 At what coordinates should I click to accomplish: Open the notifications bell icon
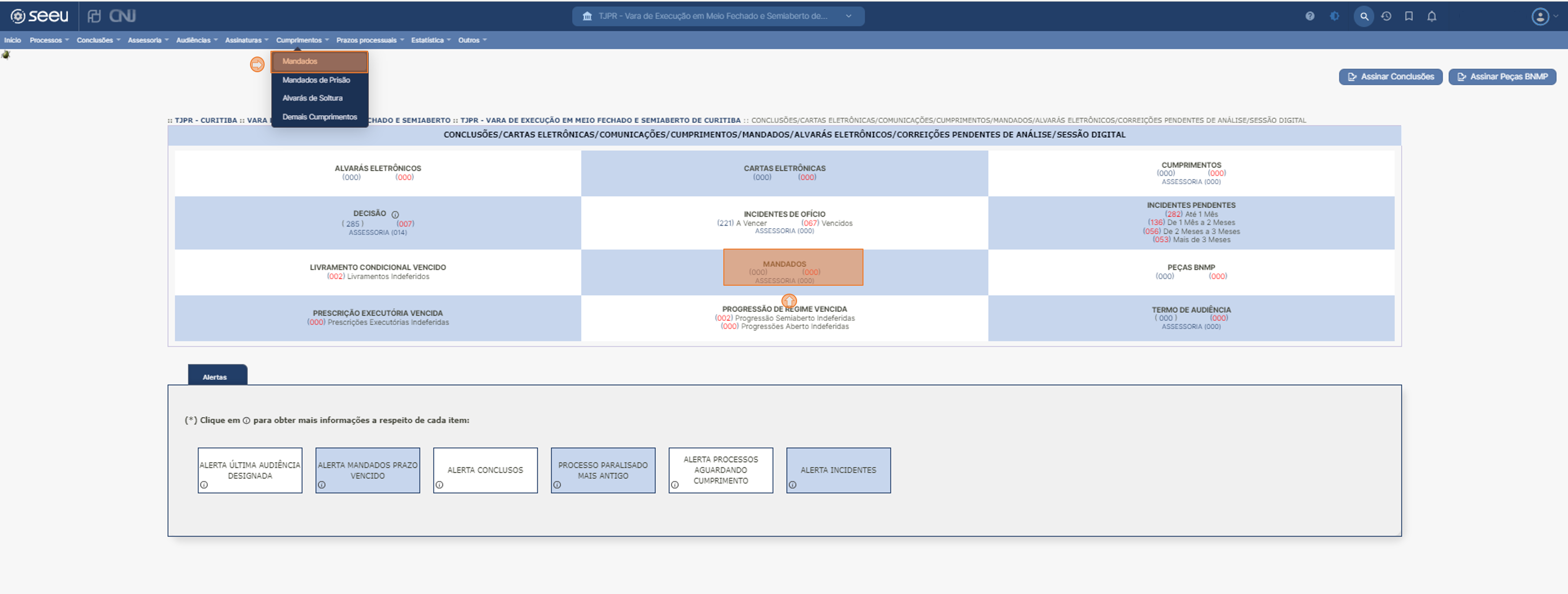[x=1431, y=16]
